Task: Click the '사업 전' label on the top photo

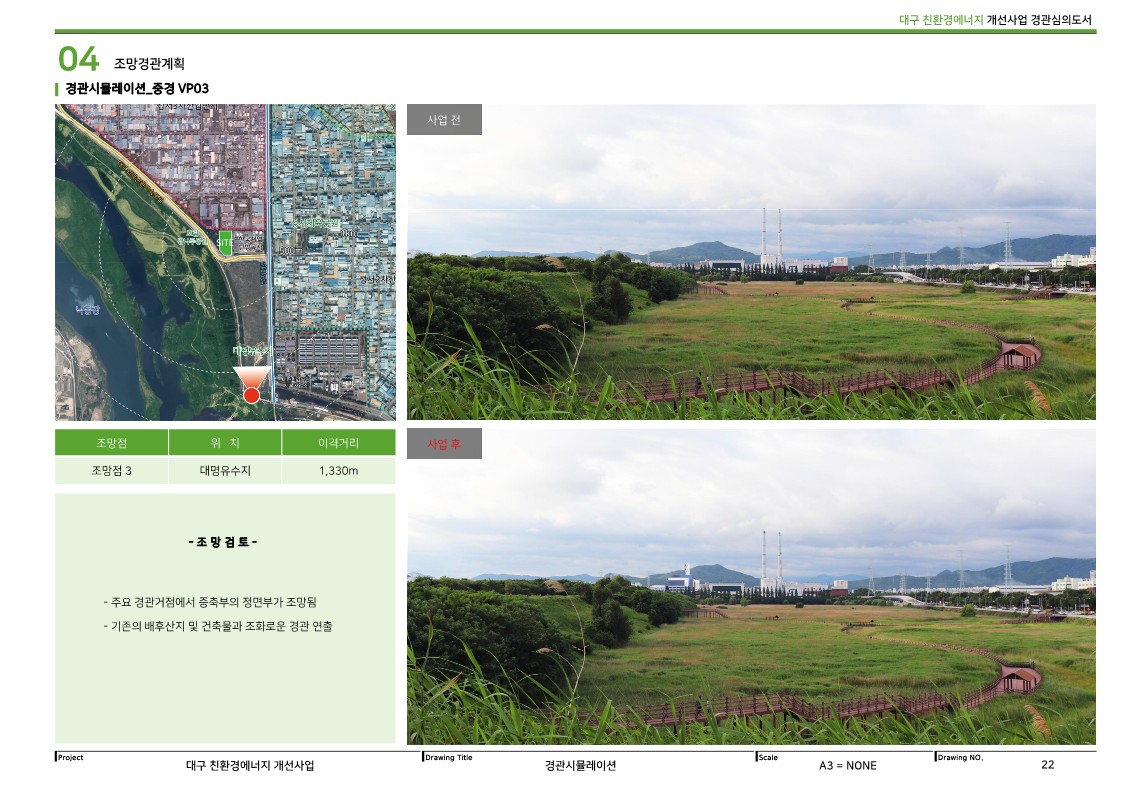Action: [x=444, y=119]
